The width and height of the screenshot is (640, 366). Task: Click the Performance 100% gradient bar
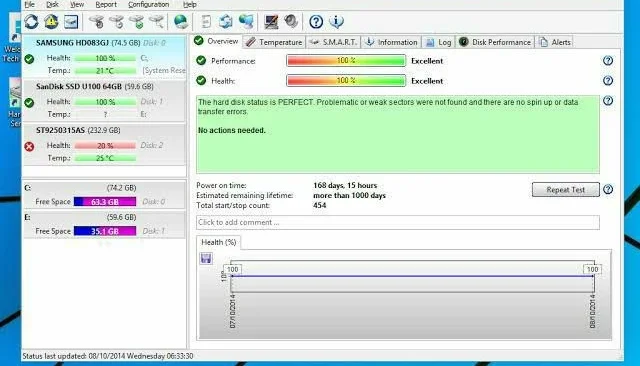[346, 61]
